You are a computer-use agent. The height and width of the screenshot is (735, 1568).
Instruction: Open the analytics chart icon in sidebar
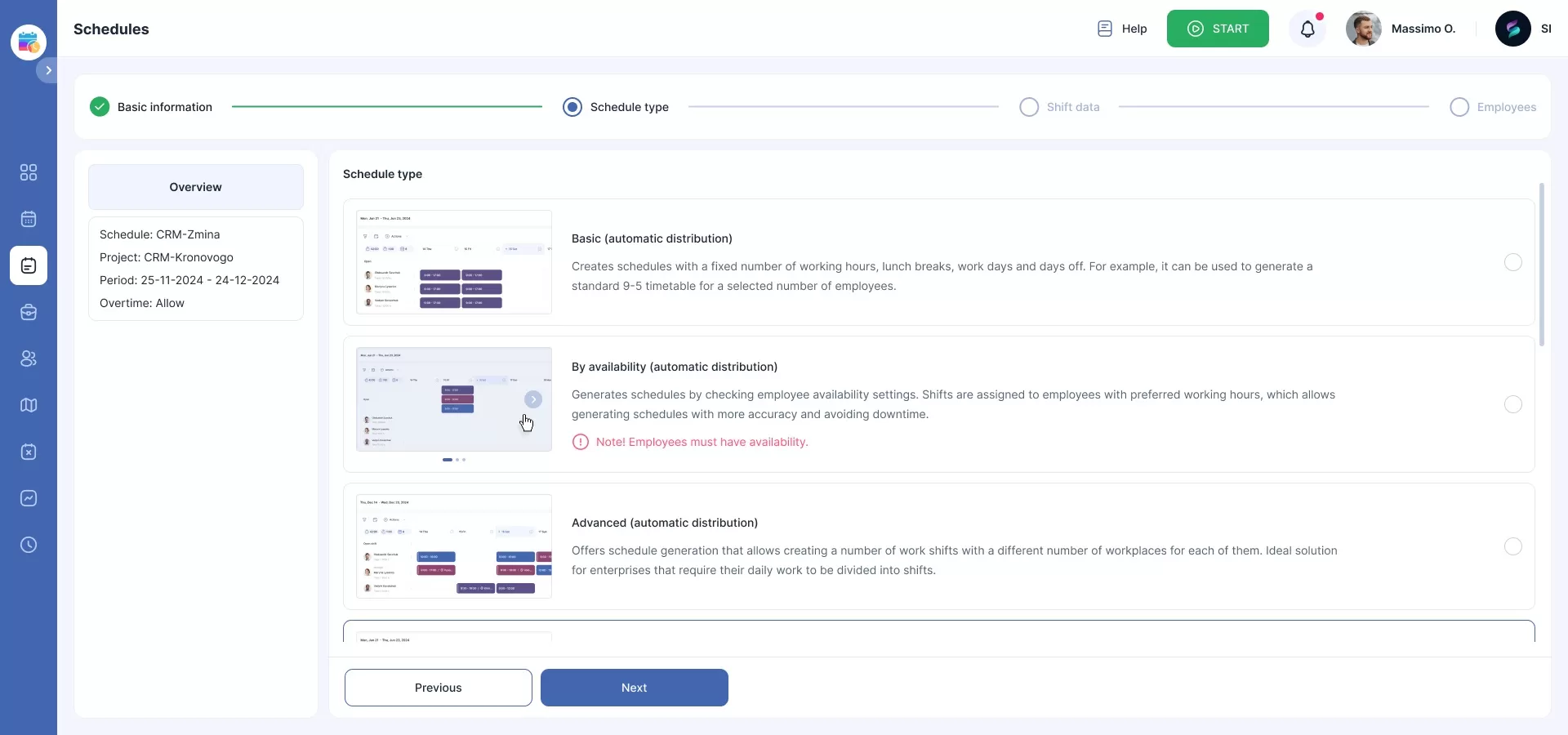(29, 498)
